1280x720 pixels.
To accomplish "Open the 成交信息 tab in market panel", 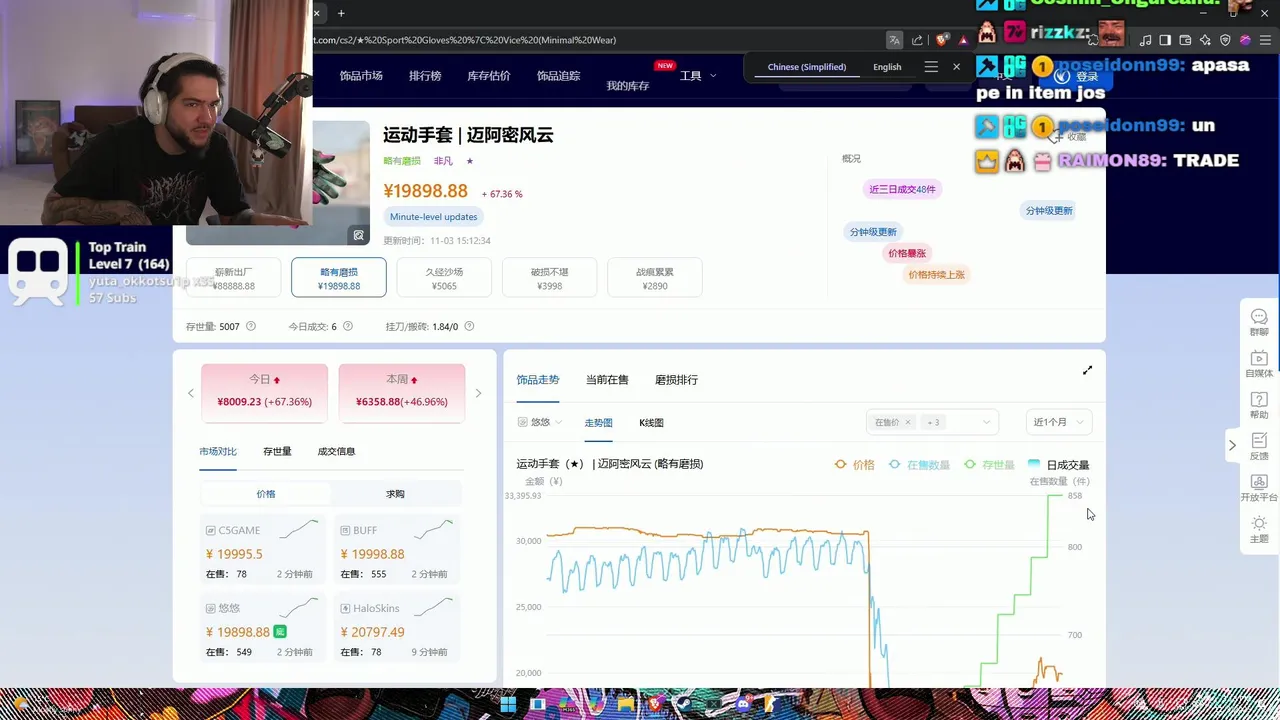I will (336, 452).
